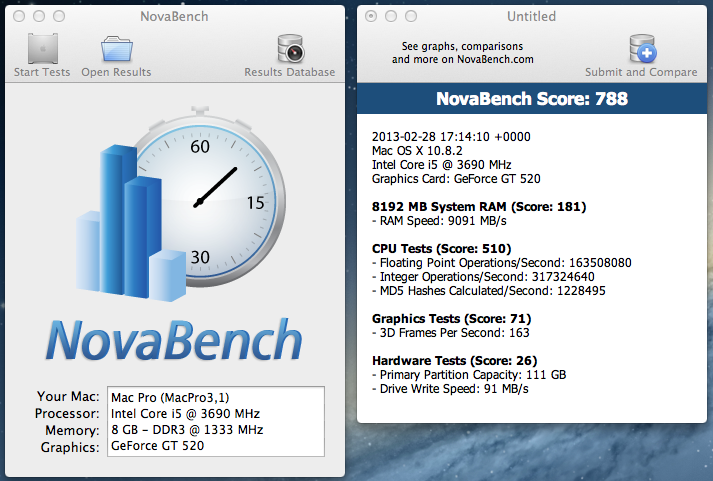
Task: Click the Integer Operations/Second line
Action: pos(483,277)
